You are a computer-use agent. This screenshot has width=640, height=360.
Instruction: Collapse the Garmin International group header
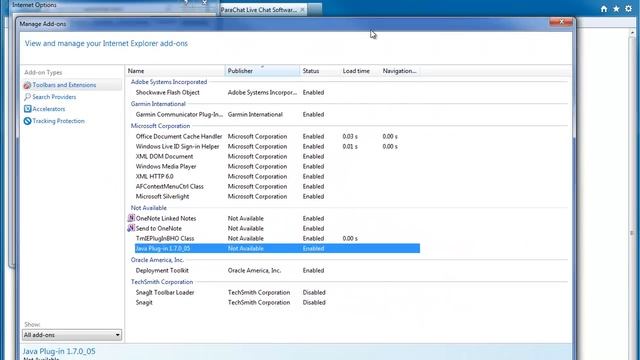158,104
